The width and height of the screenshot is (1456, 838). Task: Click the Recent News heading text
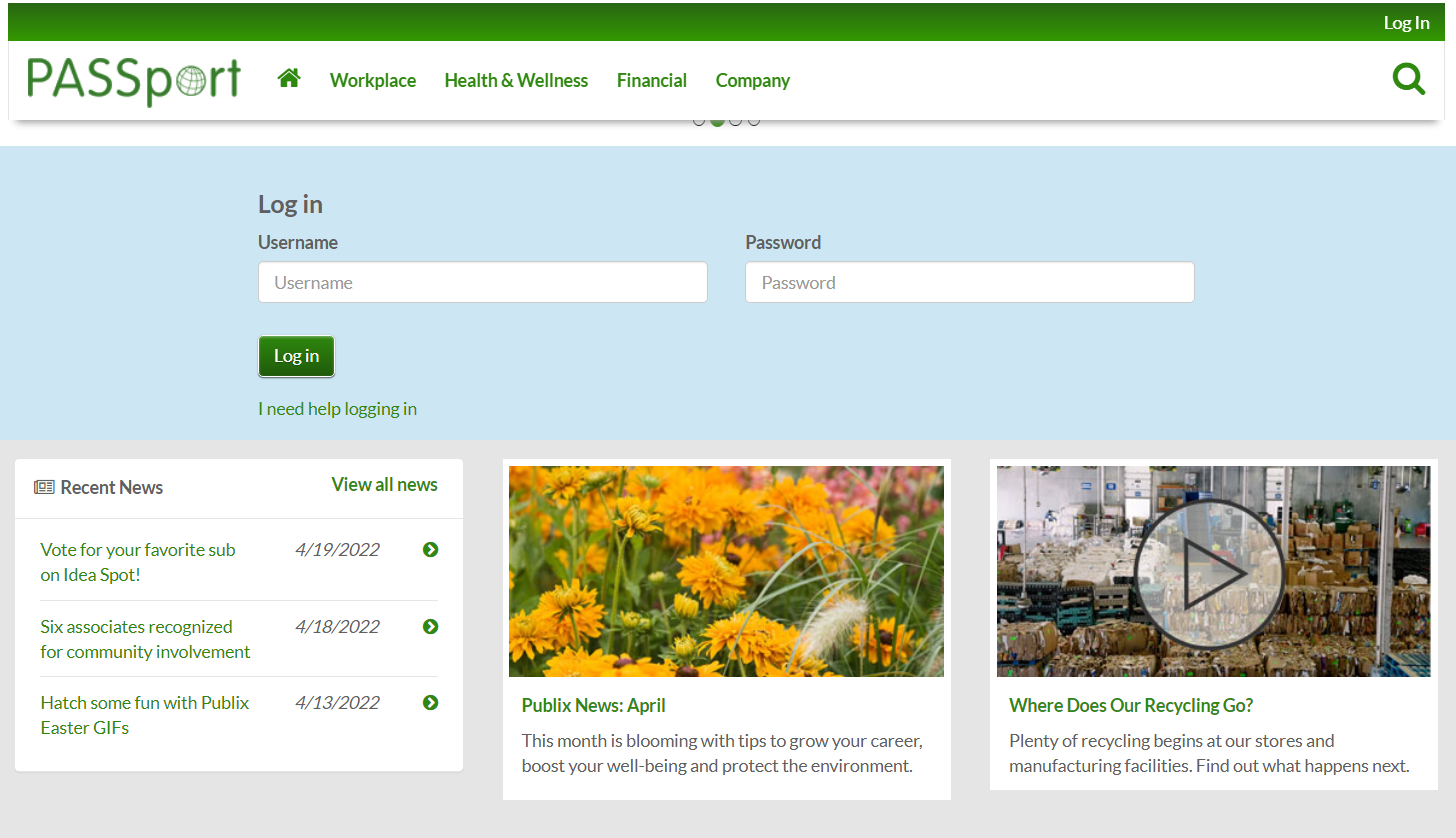click(112, 487)
